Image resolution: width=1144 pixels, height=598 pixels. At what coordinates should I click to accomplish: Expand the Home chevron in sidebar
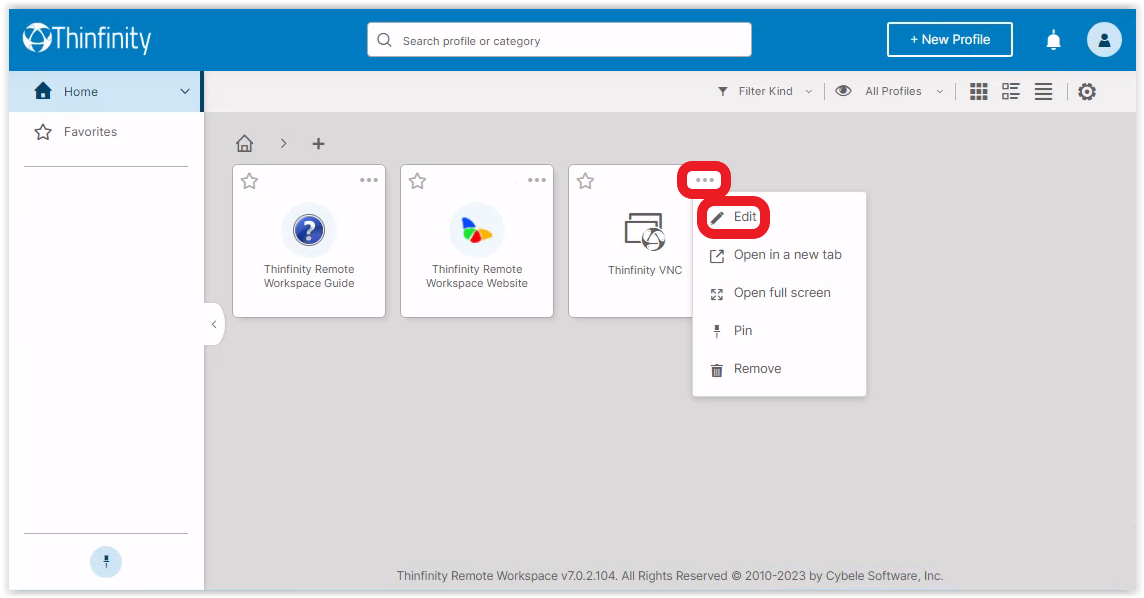click(x=185, y=91)
